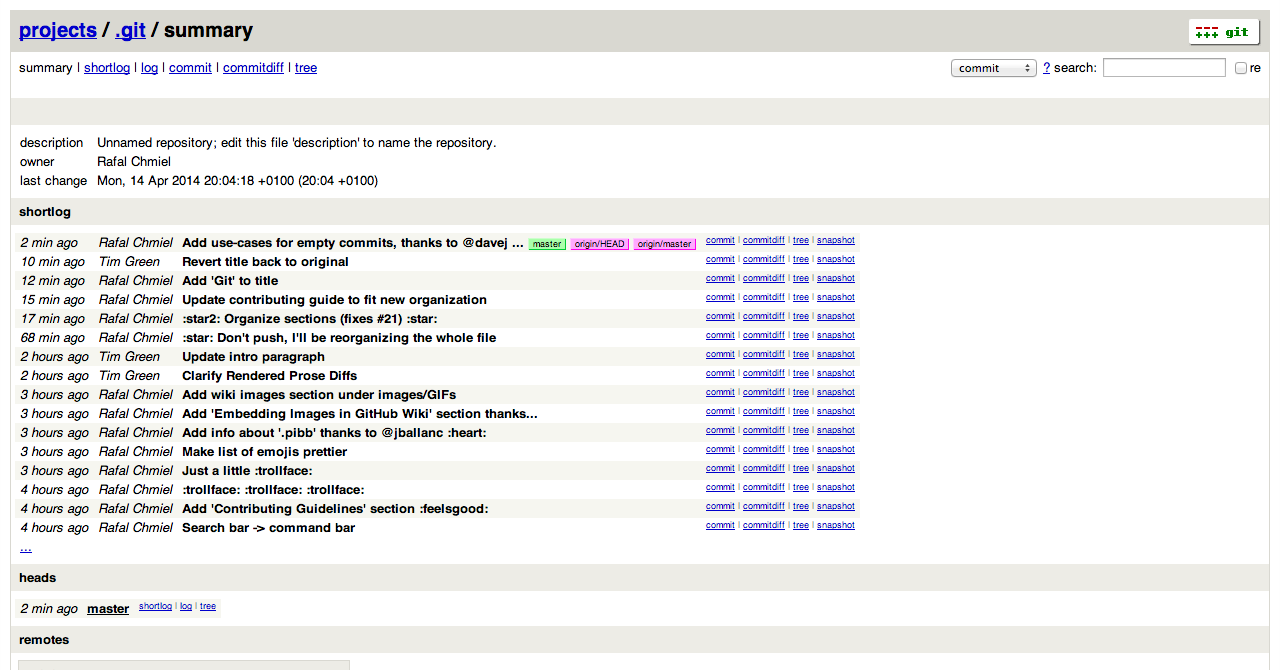The height and width of the screenshot is (670, 1280).
Task: Open the shortlog link beside the master head
Action: 155,606
